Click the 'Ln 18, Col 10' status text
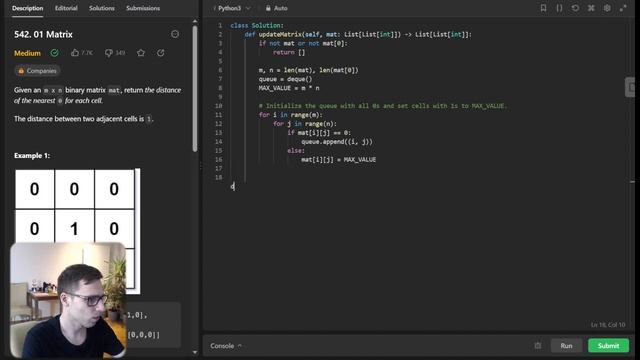The image size is (640, 360). coord(608,325)
